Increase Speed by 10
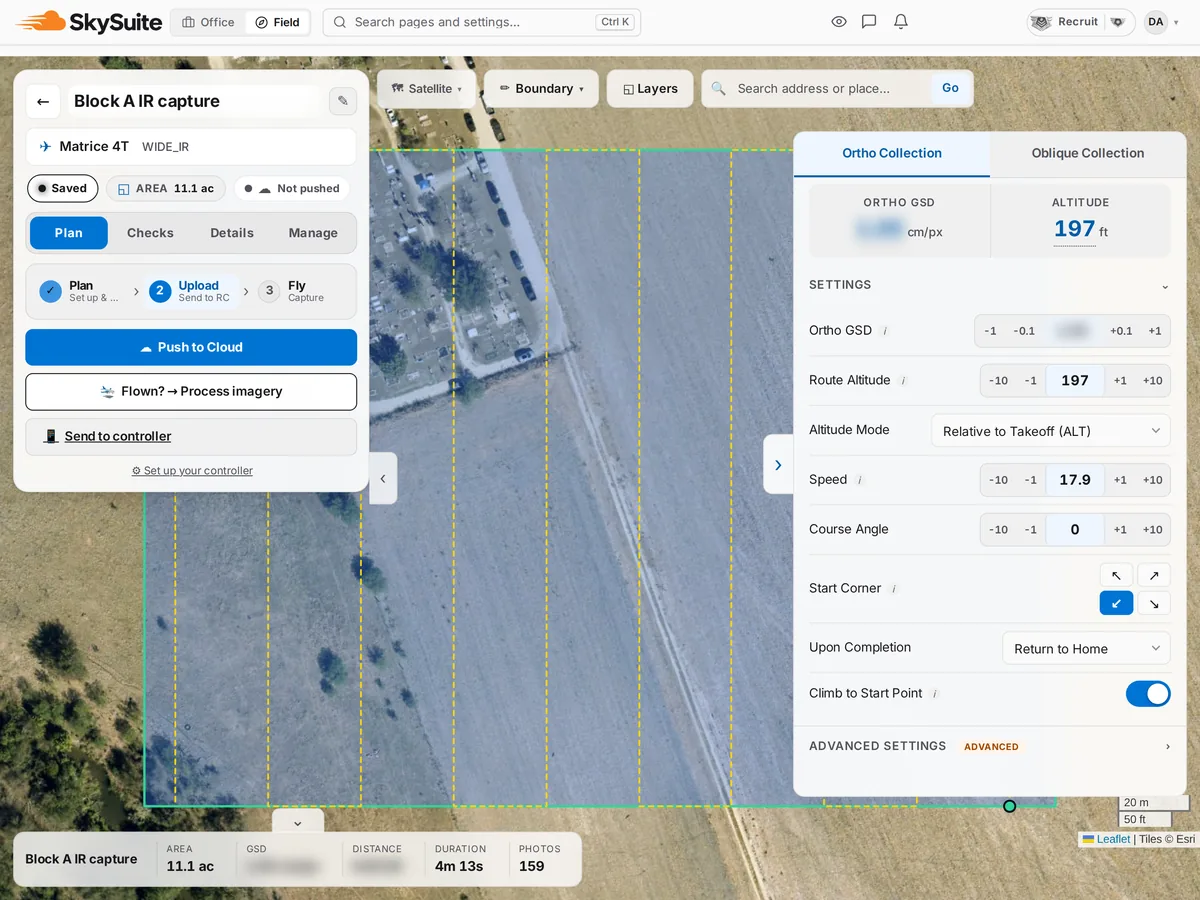Screen dimensions: 1200x900 click(x=1152, y=480)
